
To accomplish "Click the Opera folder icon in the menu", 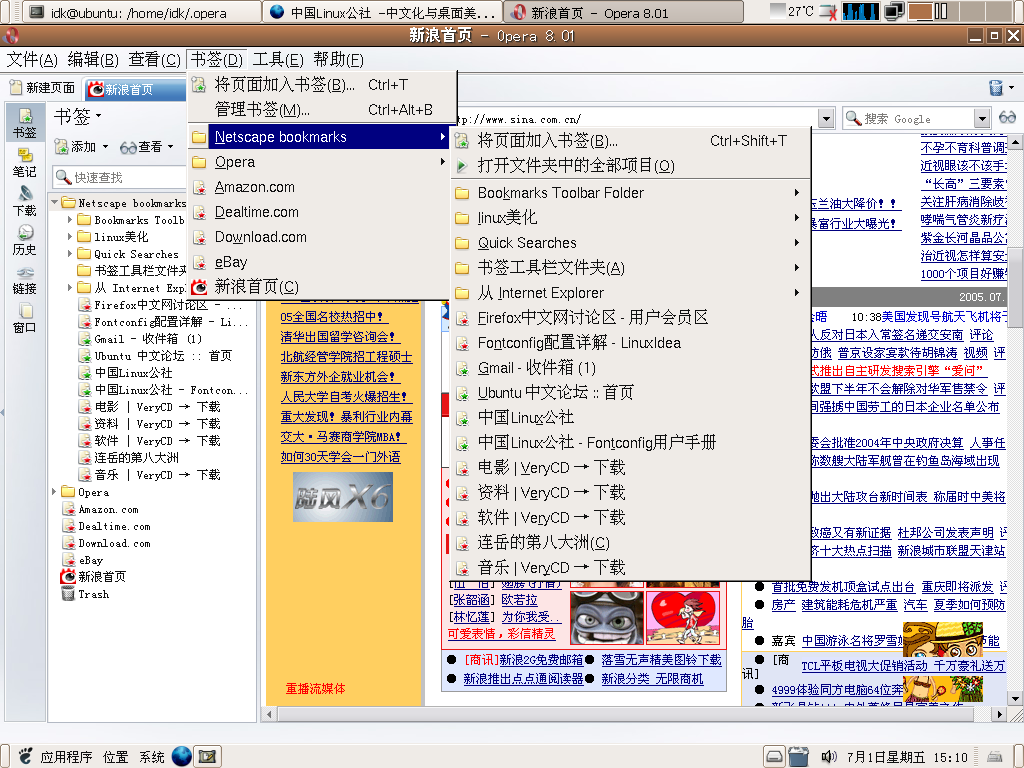I will 199,162.
